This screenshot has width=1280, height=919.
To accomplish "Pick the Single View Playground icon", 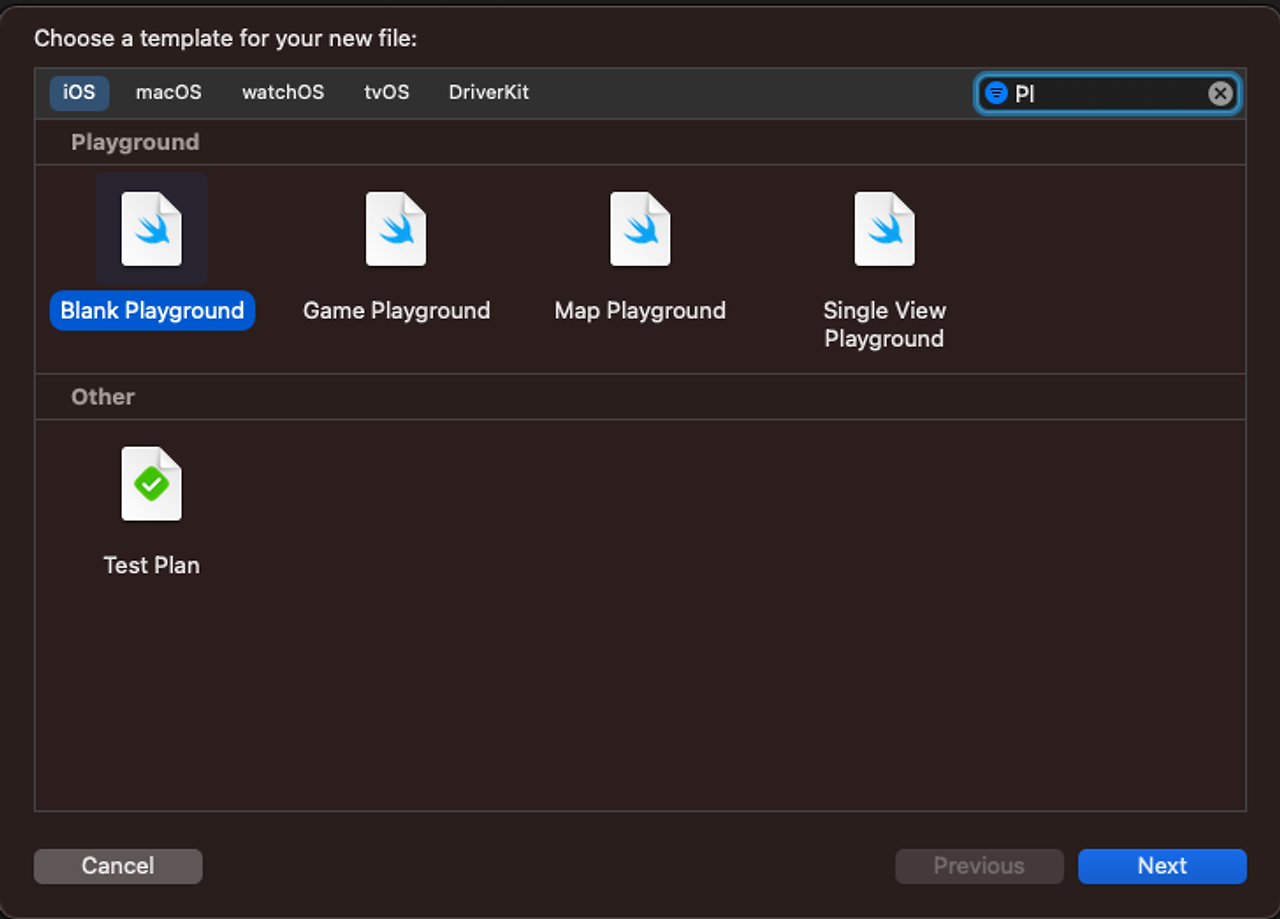I will click(884, 229).
